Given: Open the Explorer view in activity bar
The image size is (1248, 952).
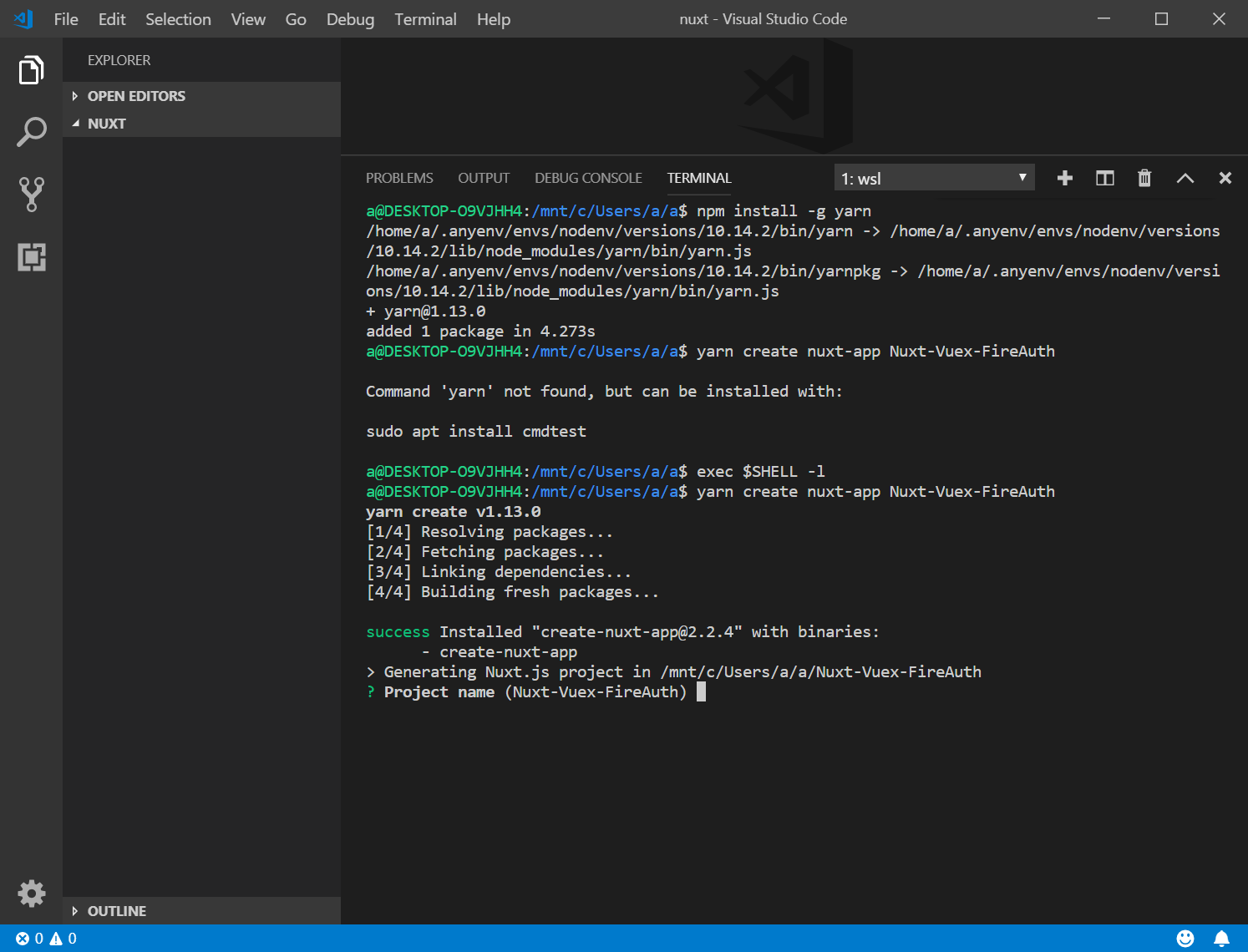Looking at the screenshot, I should coord(31,70).
